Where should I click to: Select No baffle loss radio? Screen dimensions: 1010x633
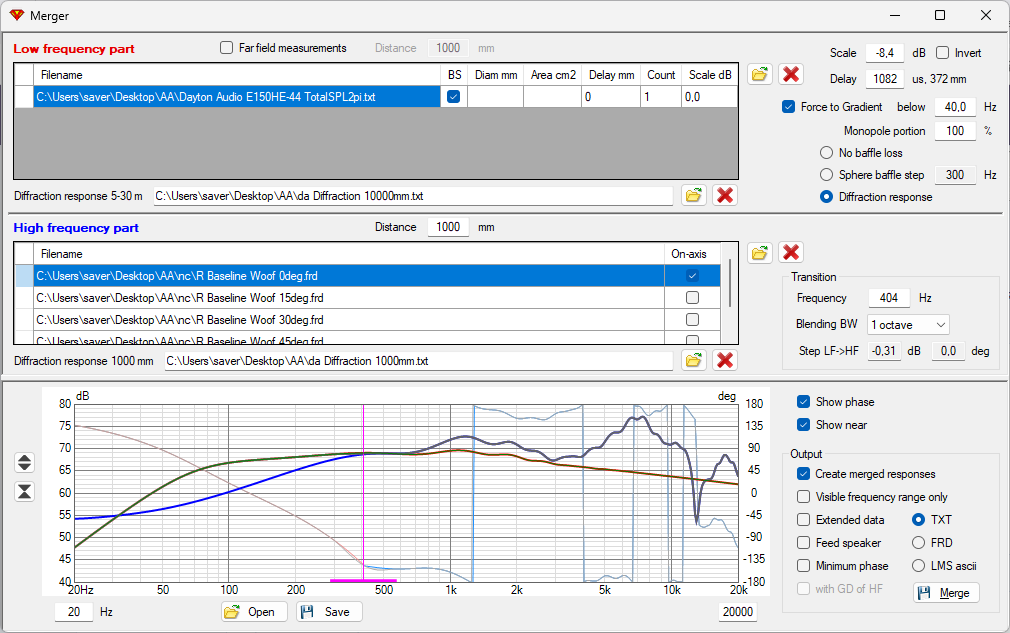click(826, 153)
